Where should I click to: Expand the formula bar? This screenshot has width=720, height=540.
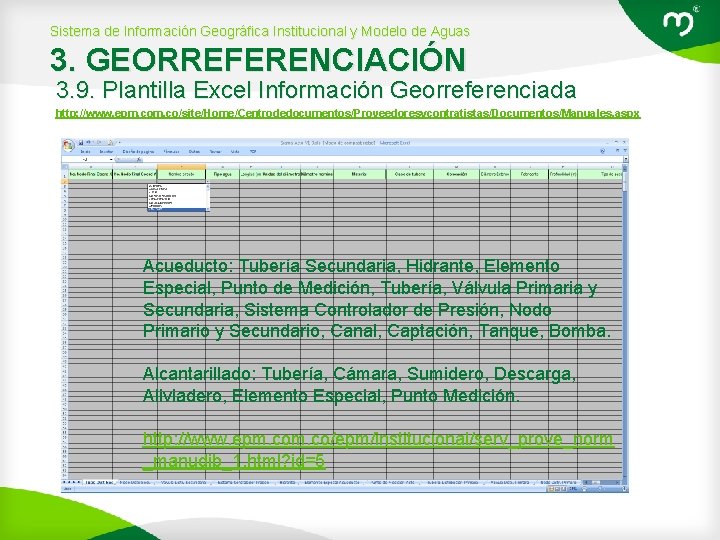[625, 159]
